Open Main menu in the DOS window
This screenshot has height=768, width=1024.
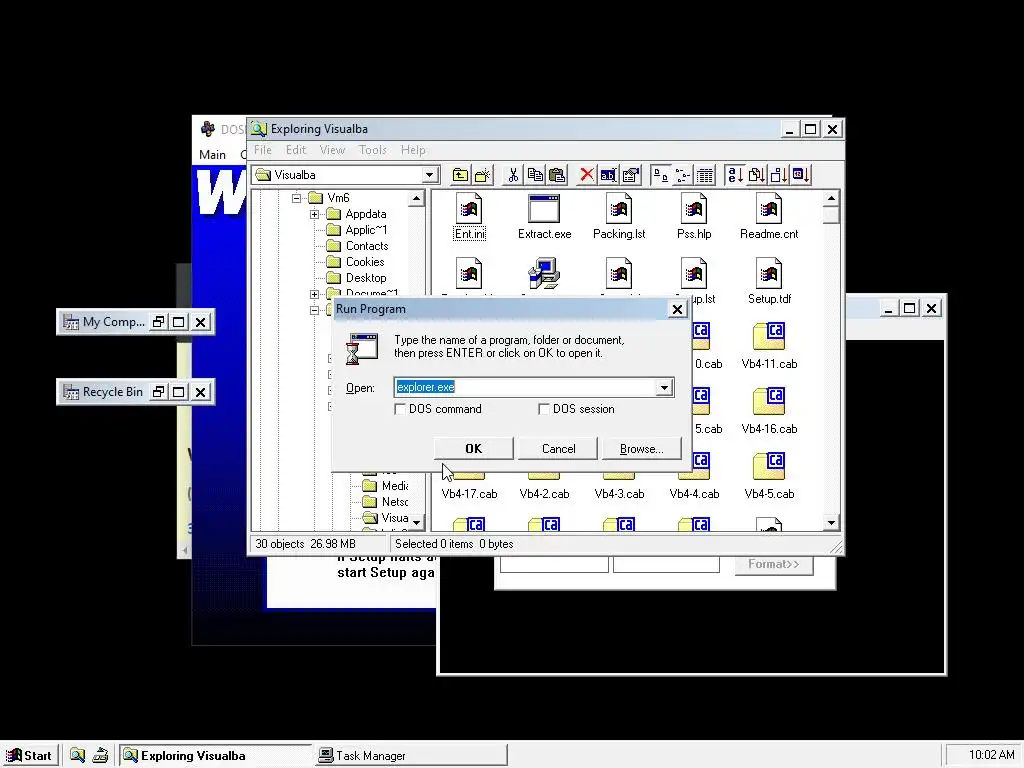[x=212, y=155]
